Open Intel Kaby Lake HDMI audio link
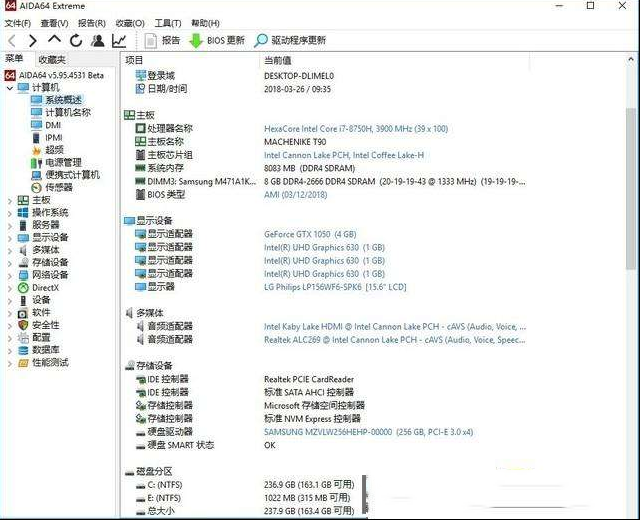This screenshot has width=640, height=520. (395, 327)
